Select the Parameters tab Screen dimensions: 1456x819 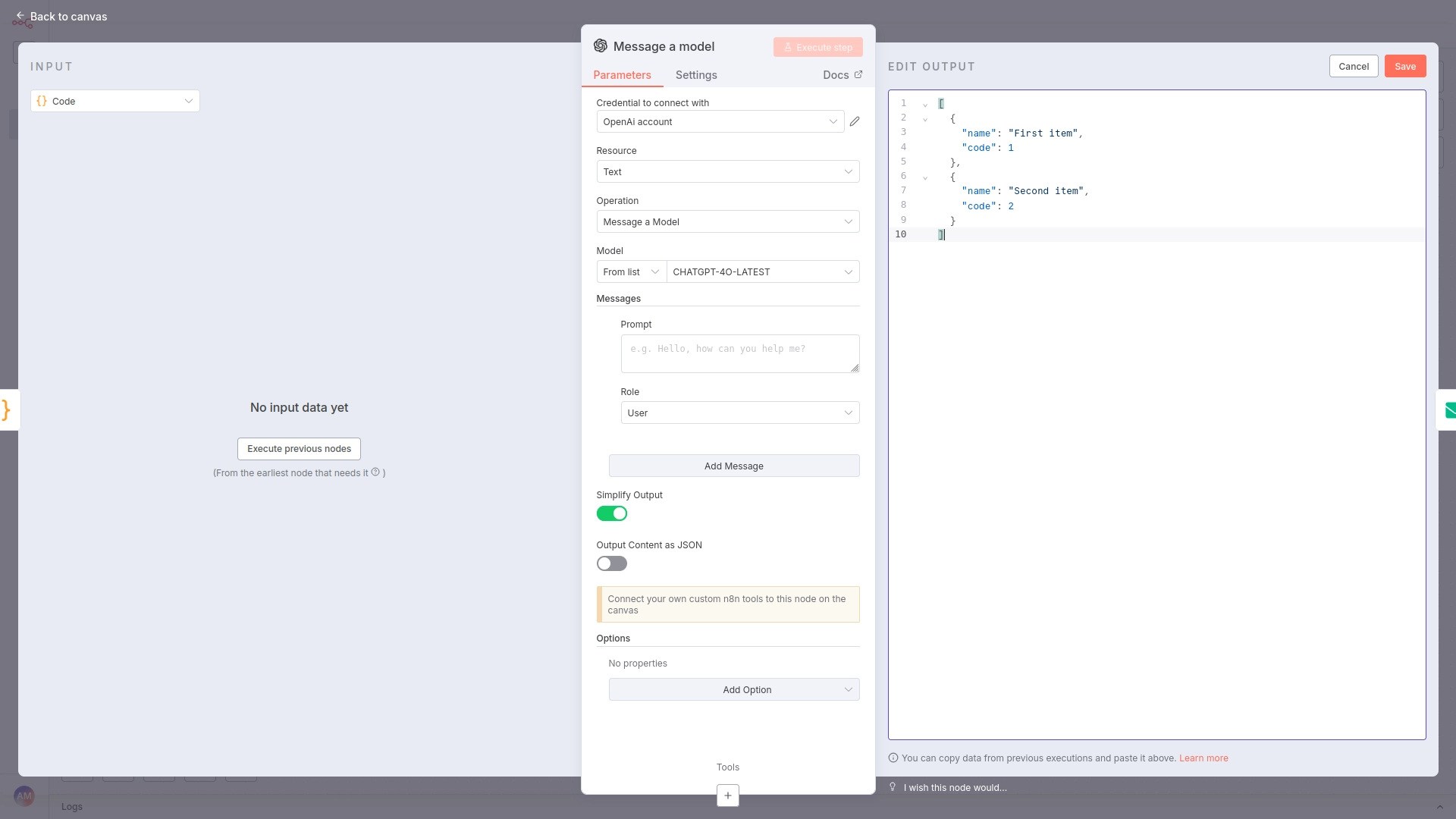pos(622,74)
